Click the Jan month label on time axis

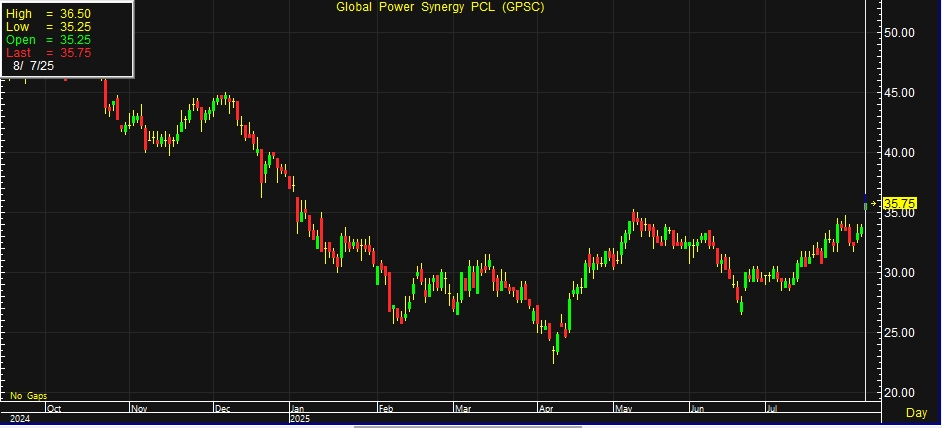298,409
